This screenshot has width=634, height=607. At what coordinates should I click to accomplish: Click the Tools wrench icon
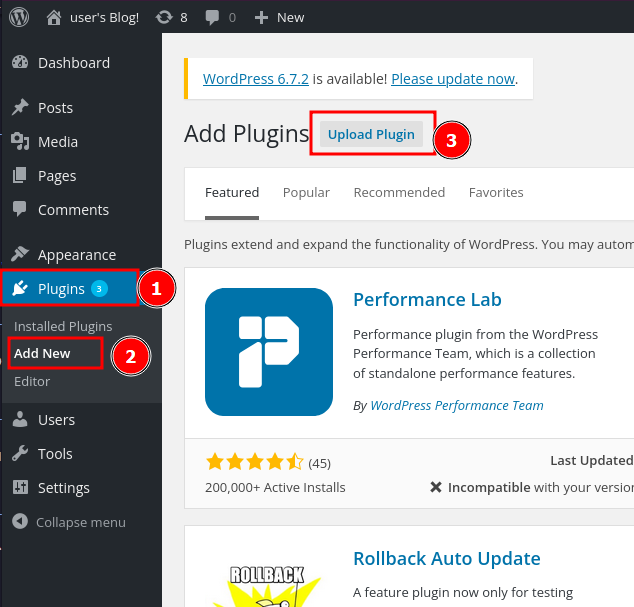(x=20, y=453)
